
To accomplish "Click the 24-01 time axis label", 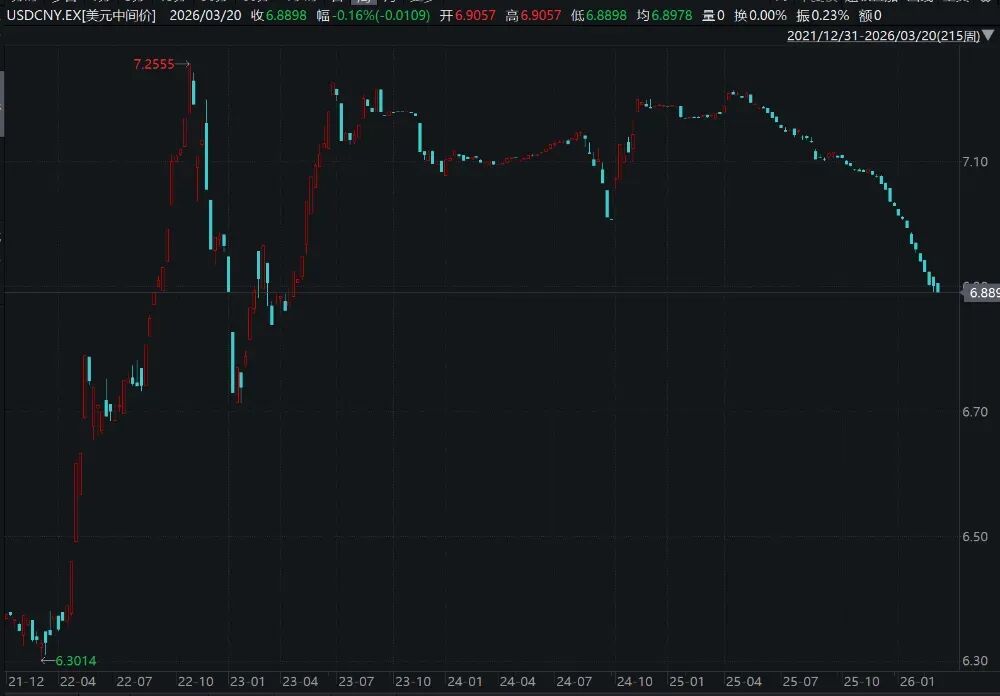I will (x=462, y=682).
